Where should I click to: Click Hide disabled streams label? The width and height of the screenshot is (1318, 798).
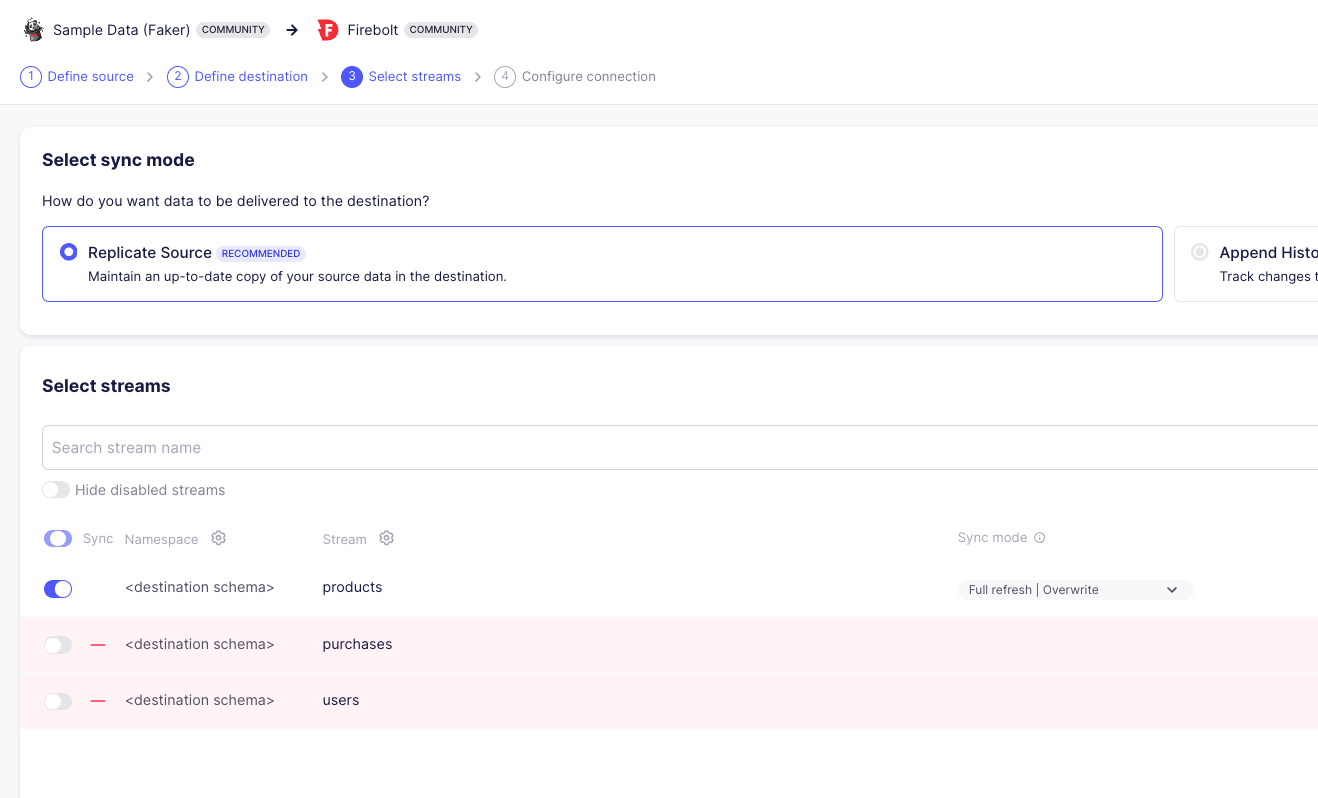(x=150, y=490)
